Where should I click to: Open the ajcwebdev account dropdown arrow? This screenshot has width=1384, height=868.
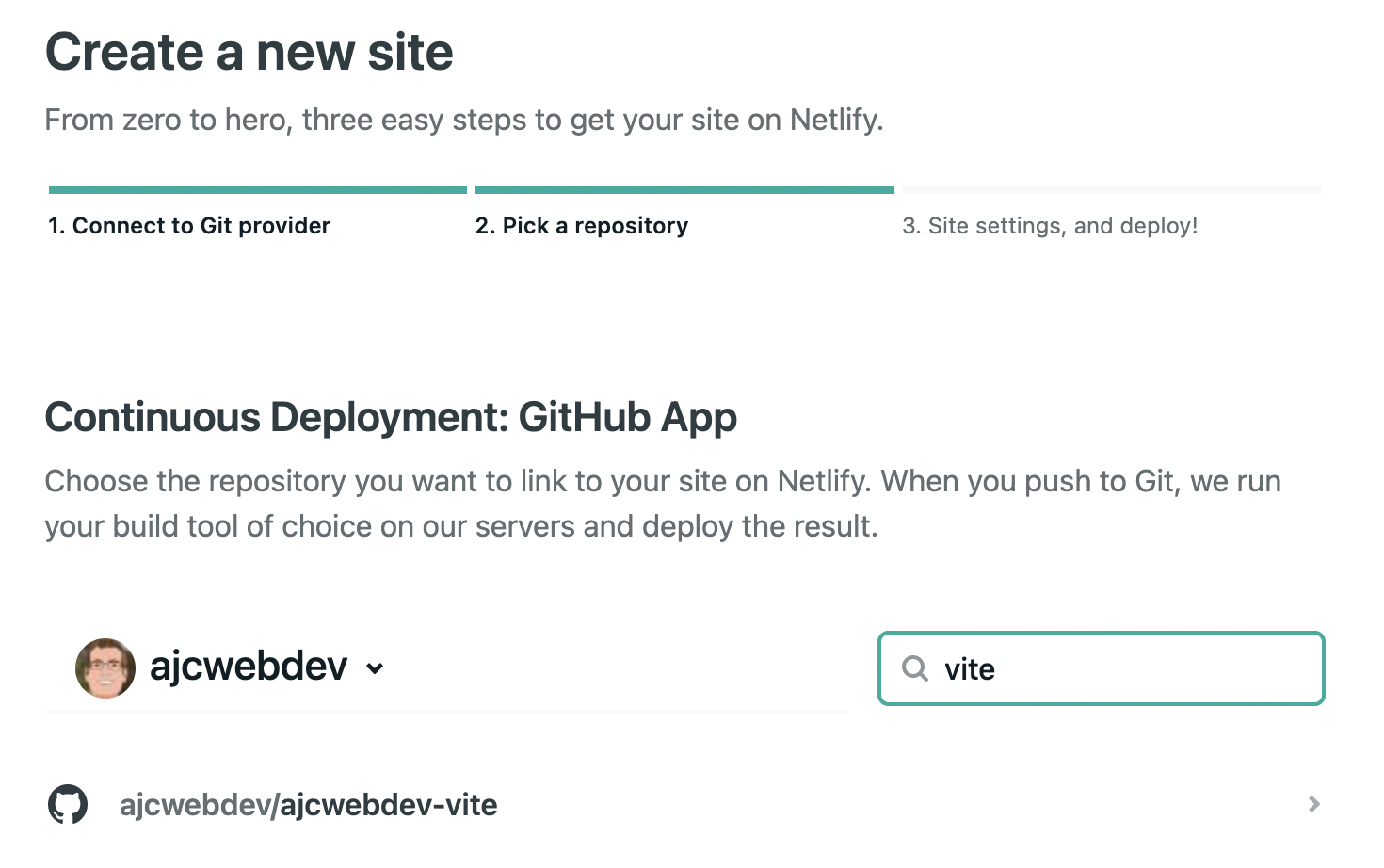[375, 668]
